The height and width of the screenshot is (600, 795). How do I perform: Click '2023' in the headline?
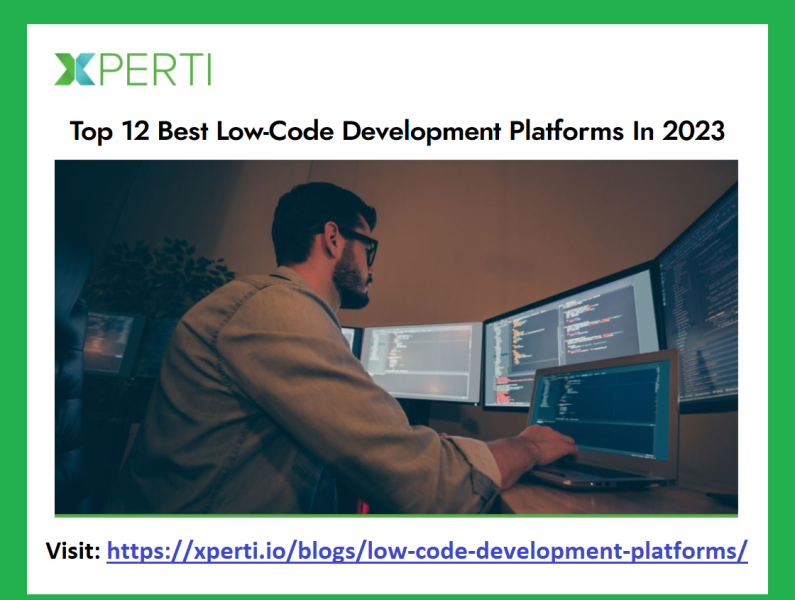[x=692, y=131]
